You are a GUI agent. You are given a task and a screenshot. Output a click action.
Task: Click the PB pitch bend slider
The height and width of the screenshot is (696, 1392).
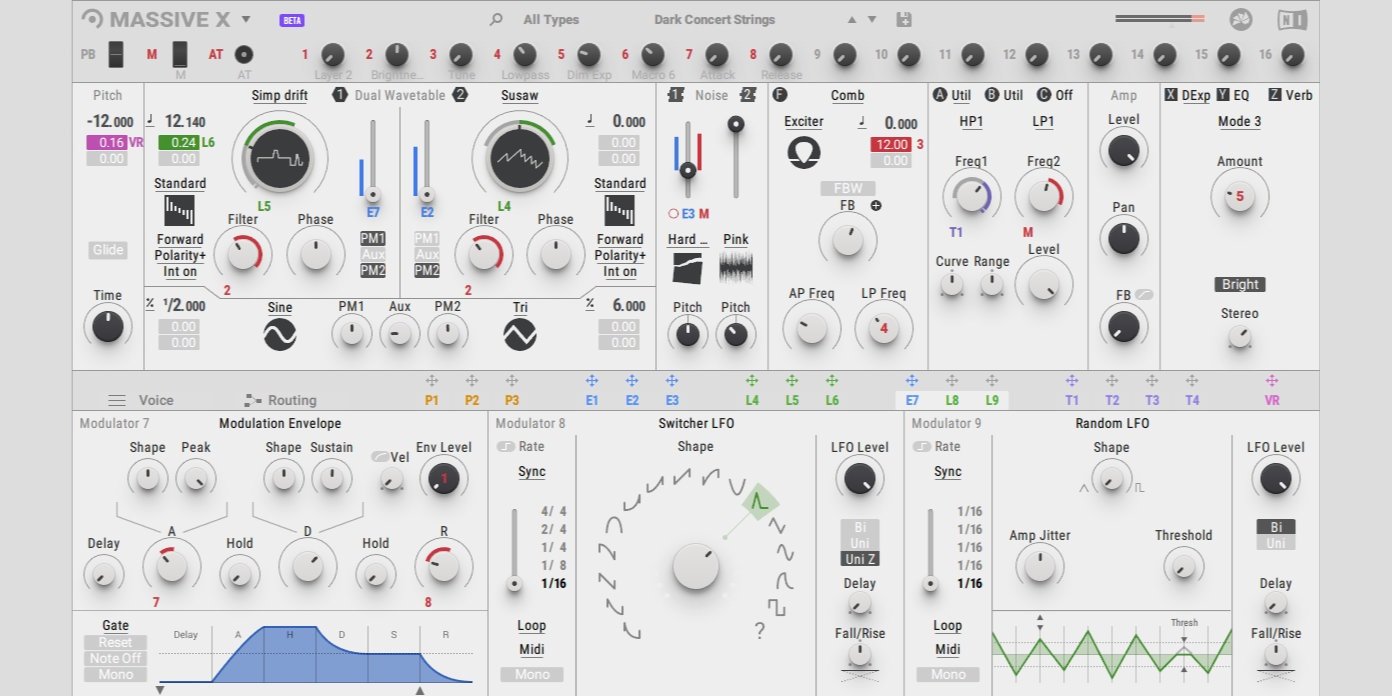coord(116,54)
